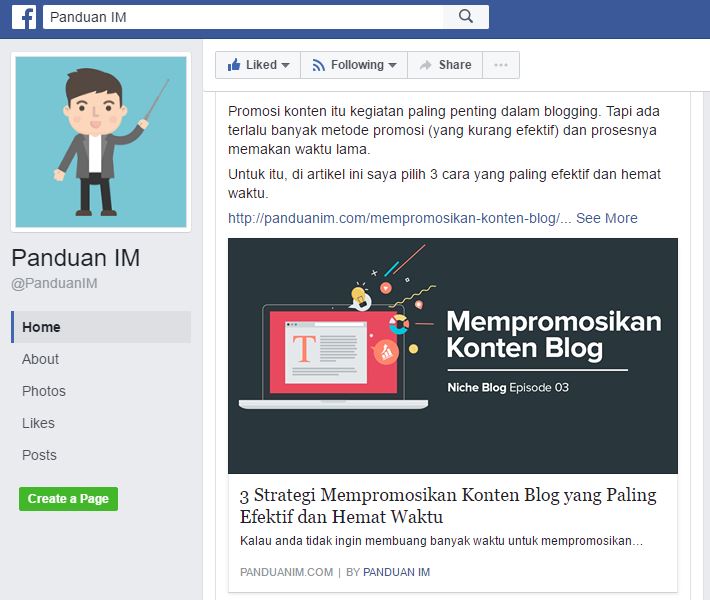This screenshot has height=600, width=710.
Task: Click the search magnifier icon
Action: click(x=465, y=17)
